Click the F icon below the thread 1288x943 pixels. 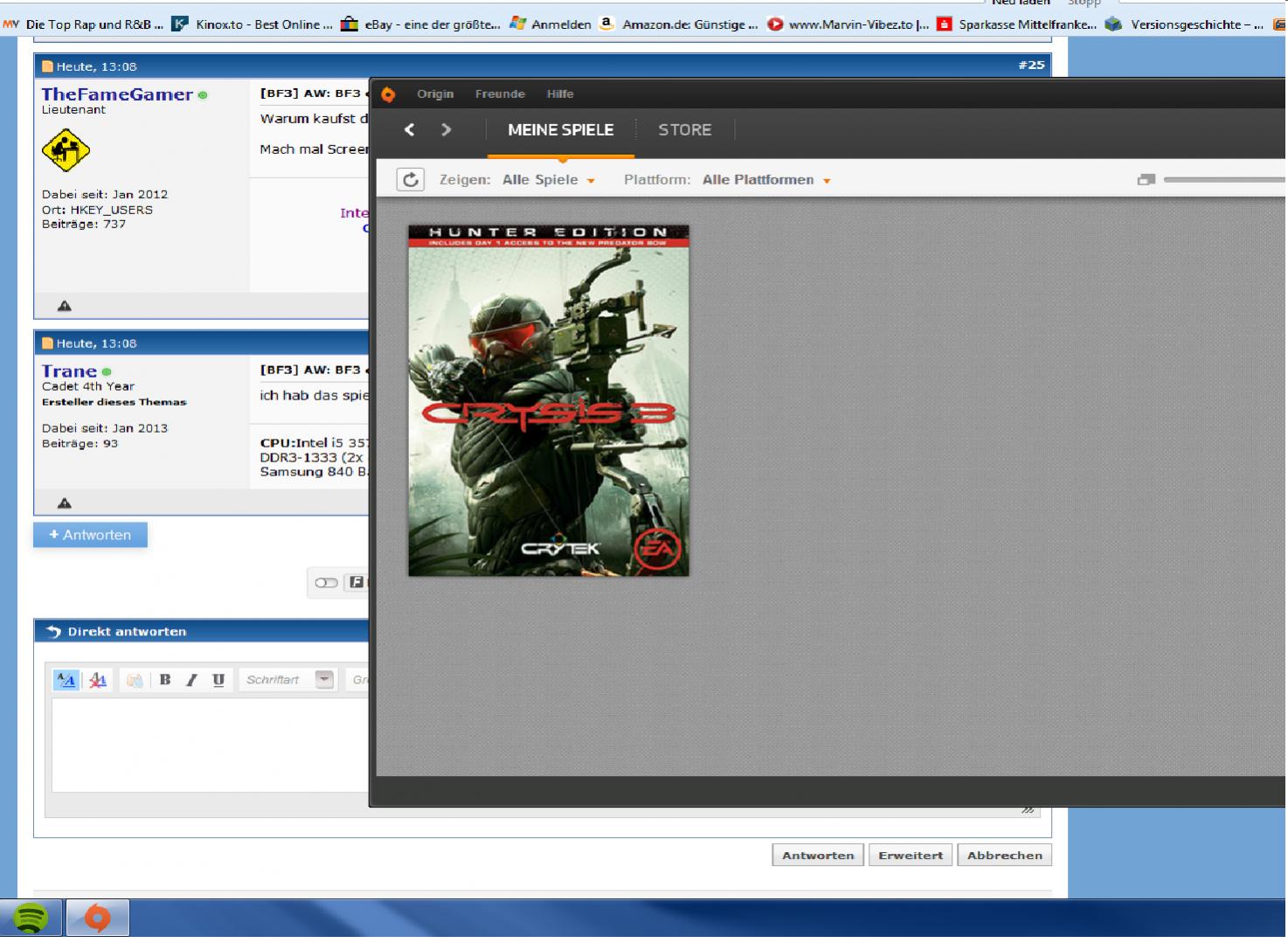point(357,582)
